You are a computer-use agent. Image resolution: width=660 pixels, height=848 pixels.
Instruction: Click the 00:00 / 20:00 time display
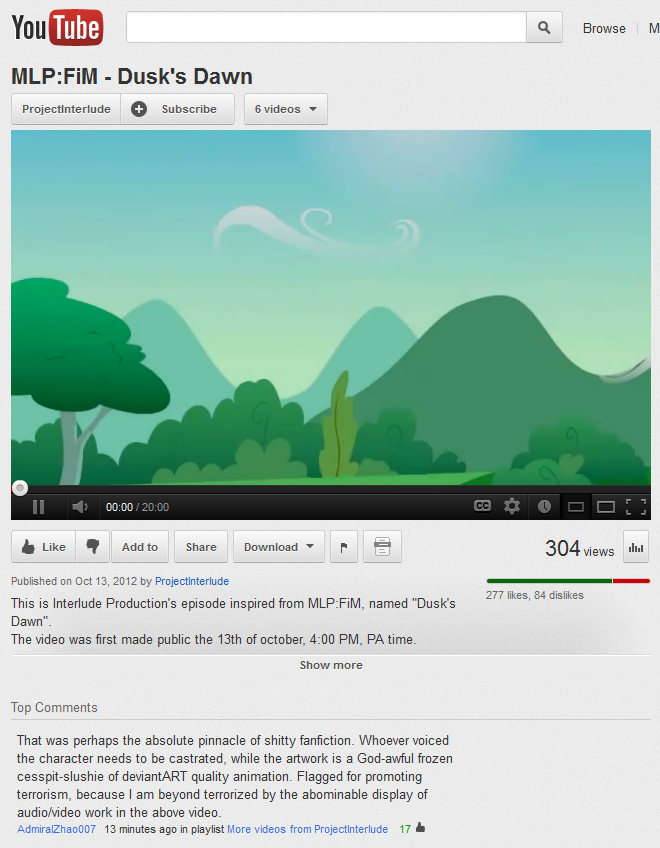pos(137,507)
